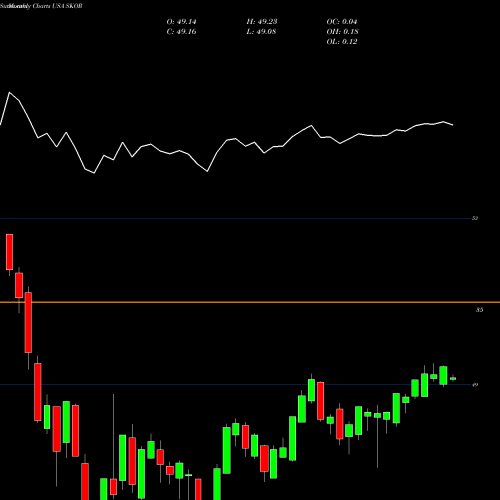Viewport: 500px width, 500px height.
Task: Click the "H: 49.23" high value
Action: (262, 22)
